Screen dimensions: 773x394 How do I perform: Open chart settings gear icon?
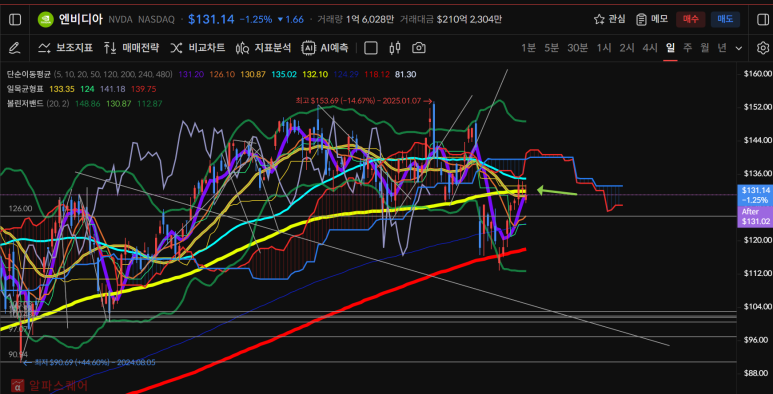coord(762,48)
